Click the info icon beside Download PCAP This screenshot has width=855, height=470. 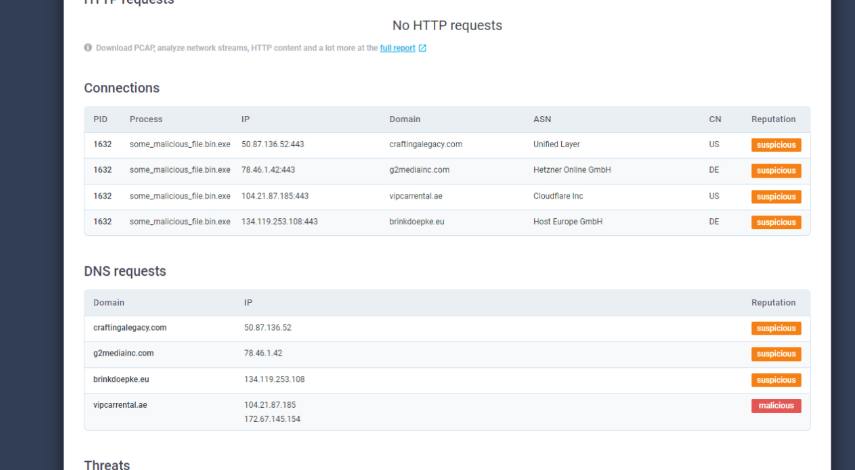tap(88, 48)
